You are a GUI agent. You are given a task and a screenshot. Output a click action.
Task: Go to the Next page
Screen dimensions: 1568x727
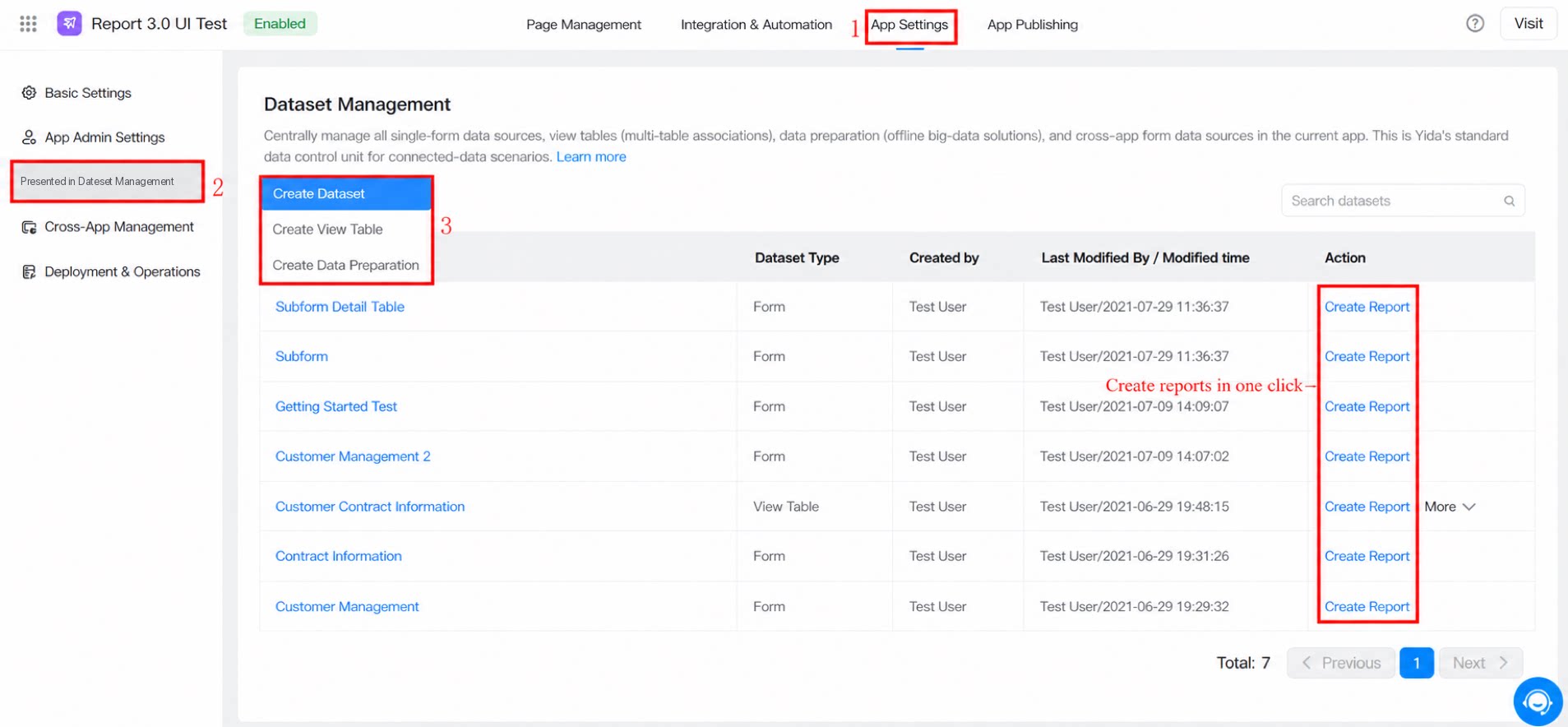[1480, 663]
